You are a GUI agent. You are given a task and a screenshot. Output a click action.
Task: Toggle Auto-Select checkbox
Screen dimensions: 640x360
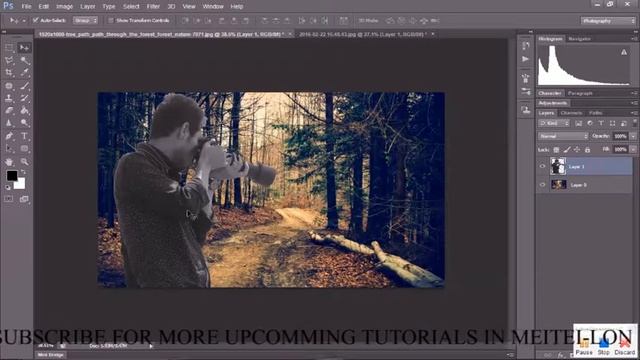coord(36,20)
